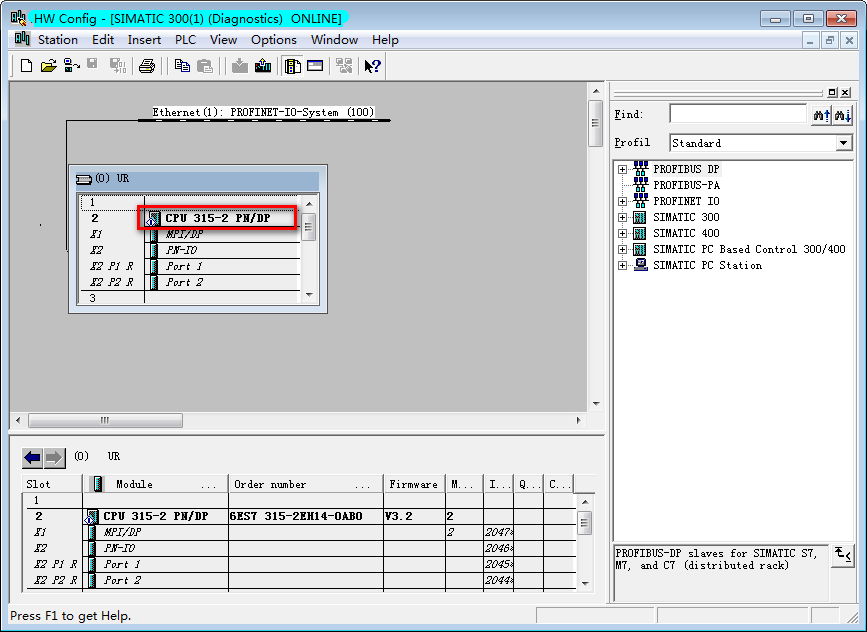Click the Order number column header

tap(306, 484)
